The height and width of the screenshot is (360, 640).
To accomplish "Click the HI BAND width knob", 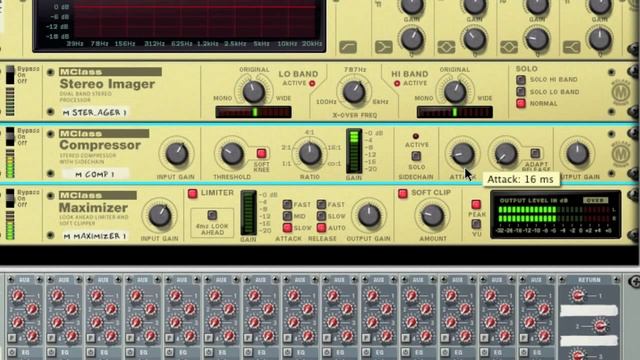I will click(x=455, y=91).
